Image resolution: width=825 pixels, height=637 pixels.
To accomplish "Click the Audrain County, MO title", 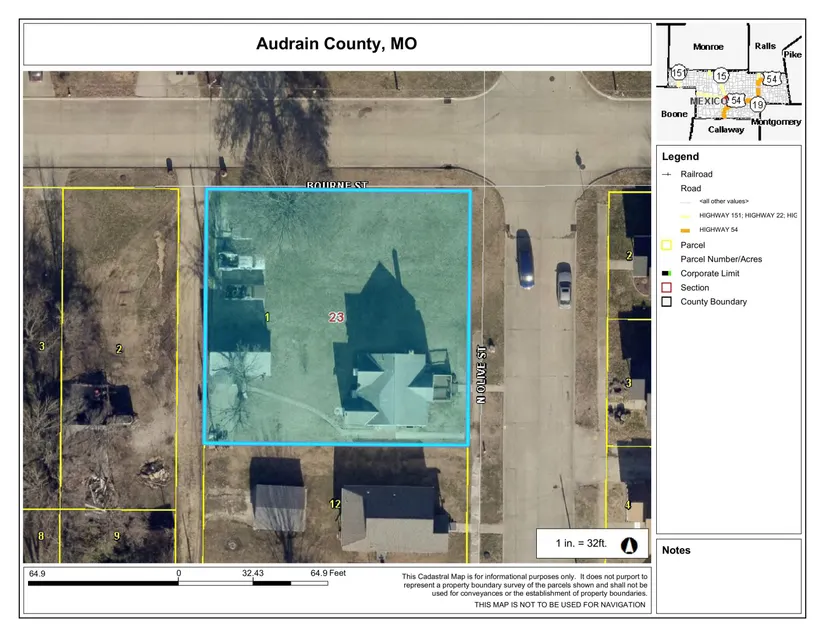I will tap(336, 44).
